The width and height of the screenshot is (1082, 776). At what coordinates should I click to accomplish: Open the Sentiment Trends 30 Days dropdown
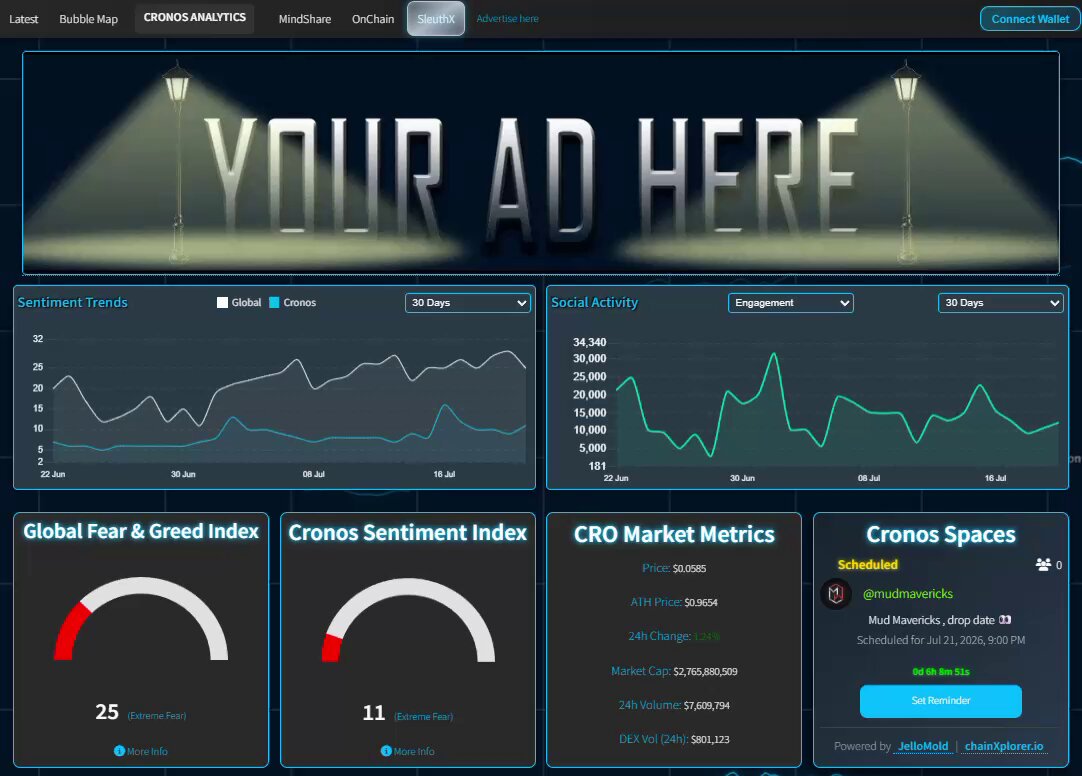468,303
